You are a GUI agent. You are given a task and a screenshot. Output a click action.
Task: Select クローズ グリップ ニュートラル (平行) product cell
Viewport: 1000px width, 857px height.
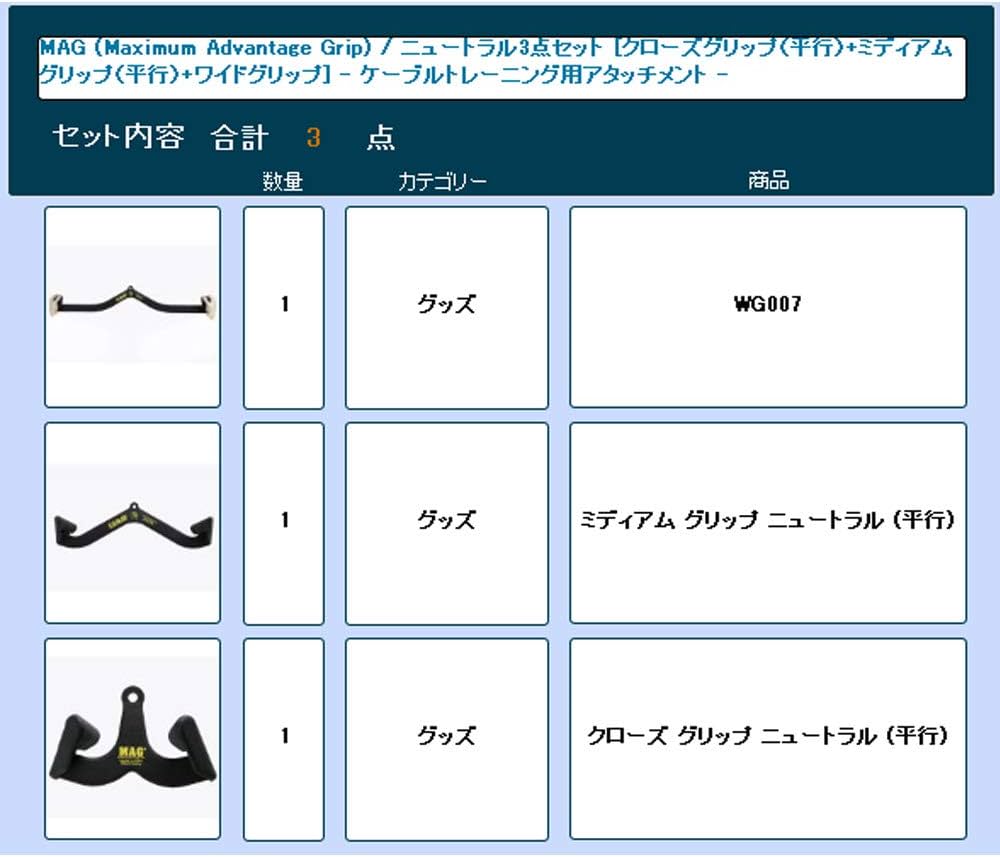(x=768, y=738)
